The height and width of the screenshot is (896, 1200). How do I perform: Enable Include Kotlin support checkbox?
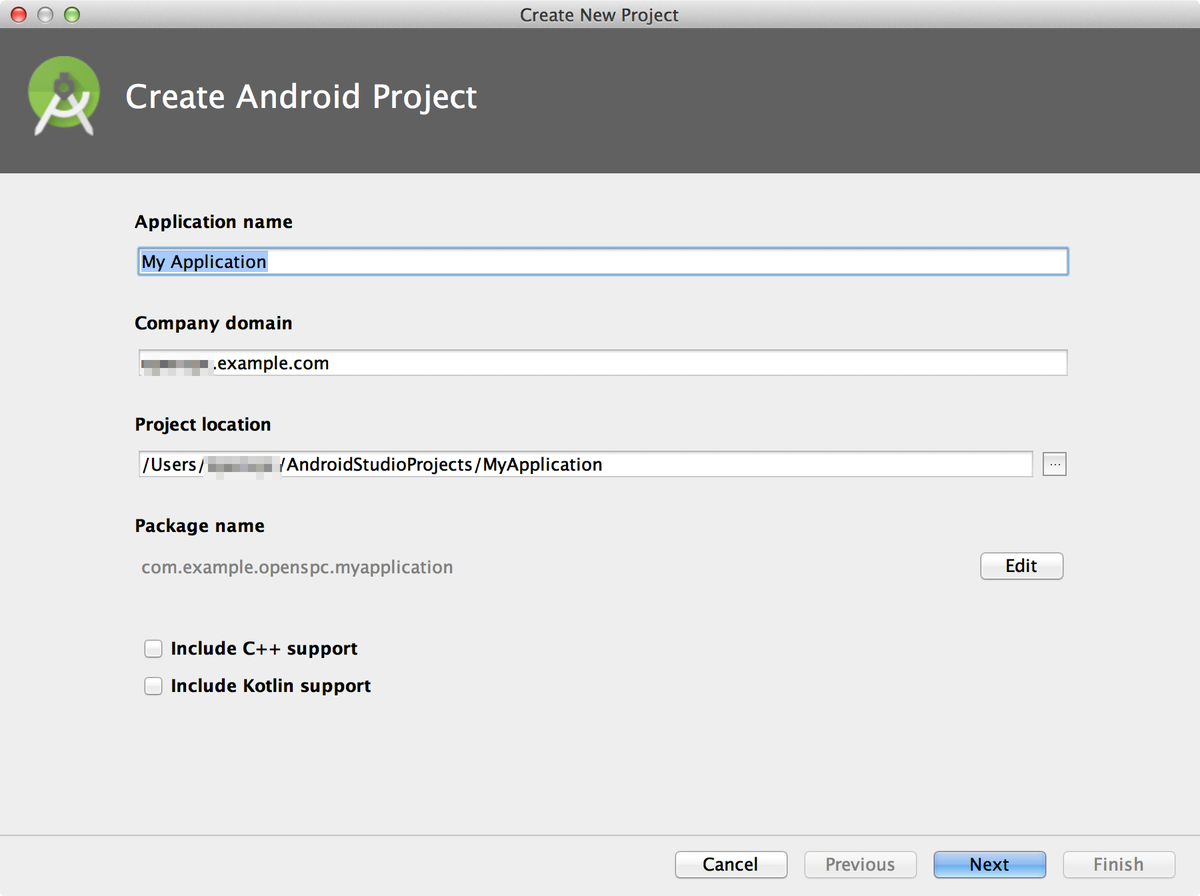click(153, 686)
